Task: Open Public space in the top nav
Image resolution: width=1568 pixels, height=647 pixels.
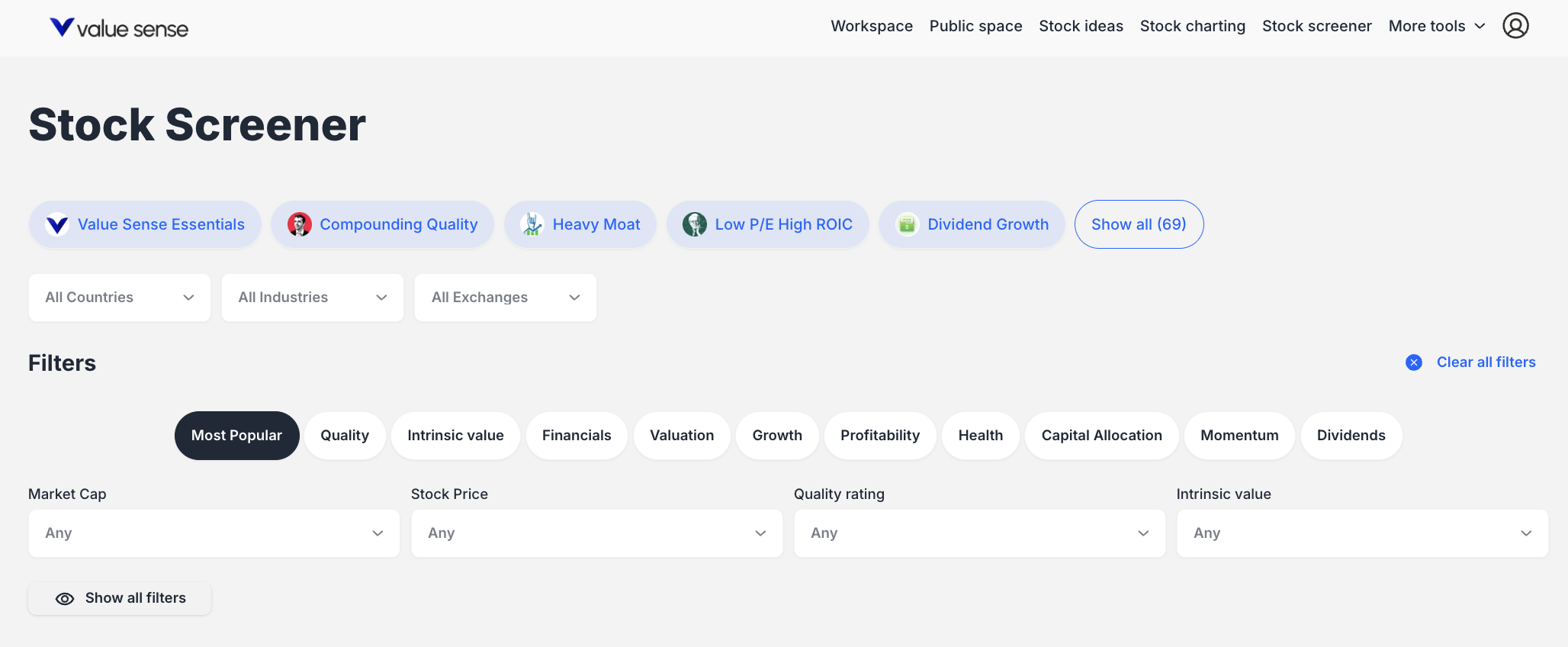Action: pyautogui.click(x=976, y=26)
